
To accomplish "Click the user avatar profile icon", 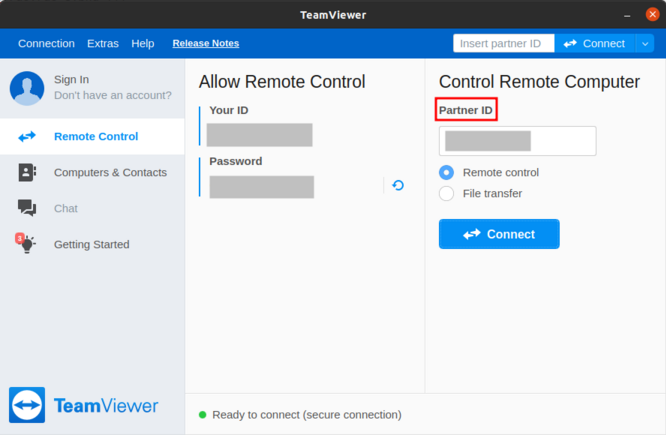I will [27, 88].
